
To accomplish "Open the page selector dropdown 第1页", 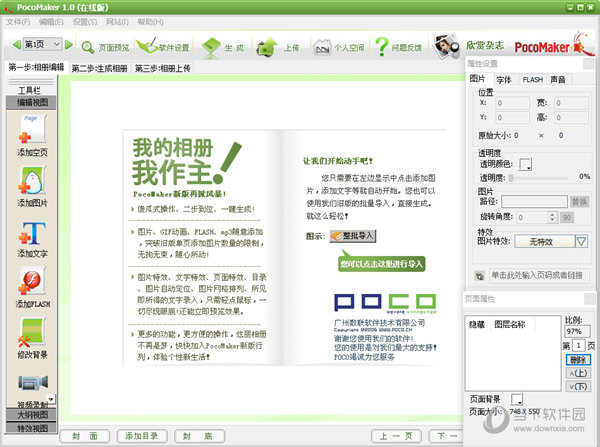I will point(42,44).
